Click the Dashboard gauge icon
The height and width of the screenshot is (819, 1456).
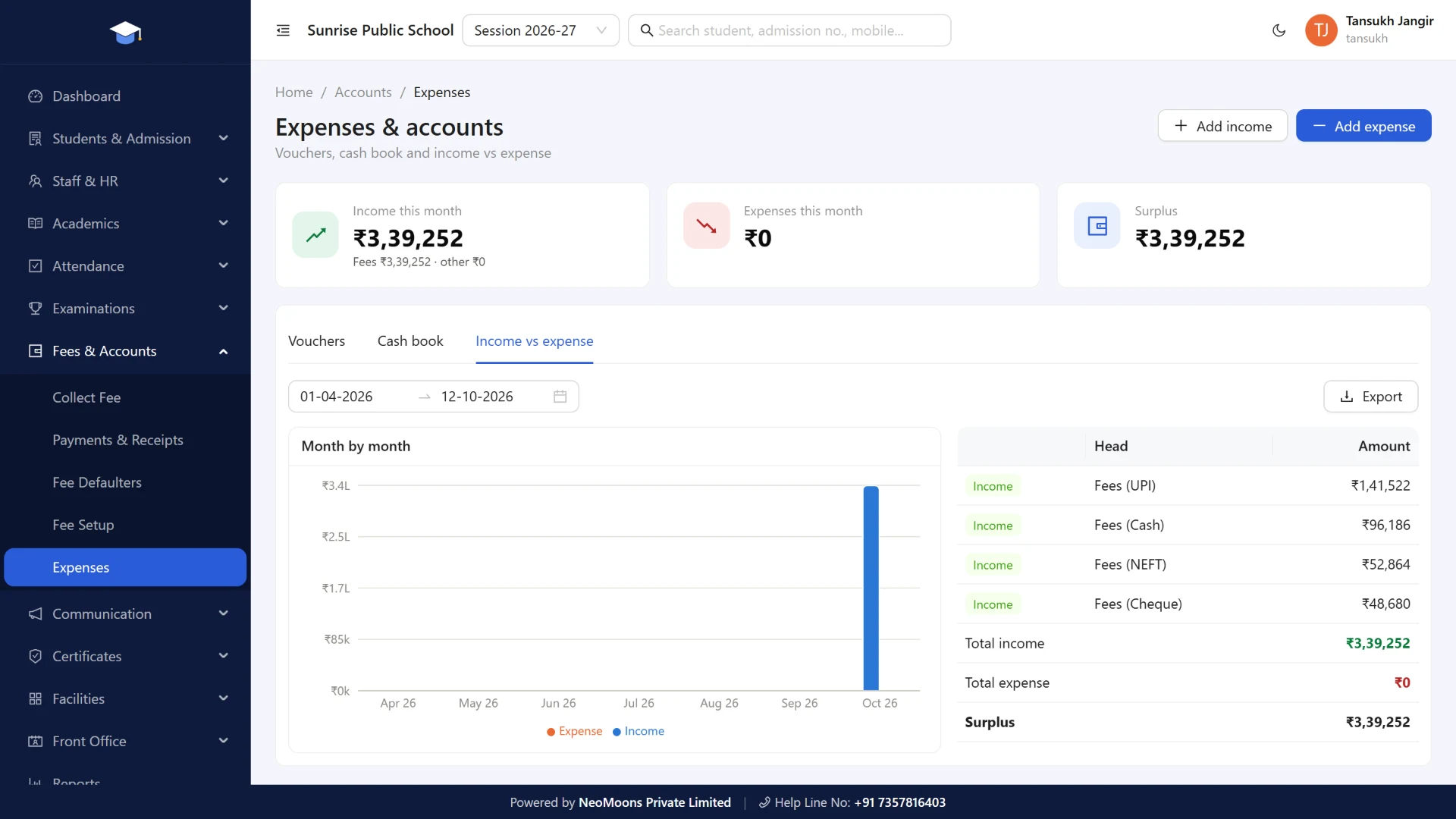click(35, 96)
